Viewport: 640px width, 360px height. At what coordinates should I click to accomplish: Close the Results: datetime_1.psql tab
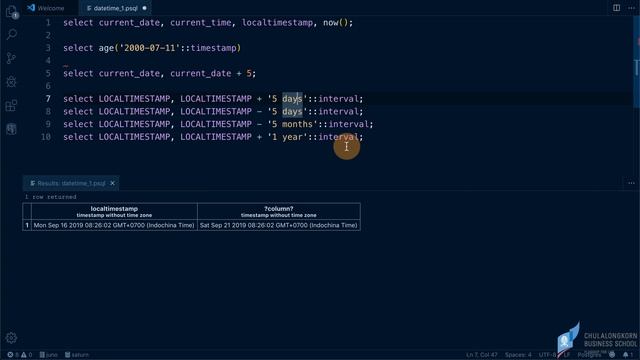point(112,183)
